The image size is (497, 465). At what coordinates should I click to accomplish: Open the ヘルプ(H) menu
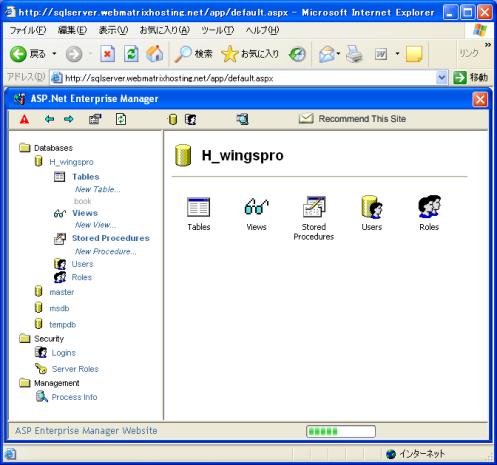pyautogui.click(x=262, y=30)
